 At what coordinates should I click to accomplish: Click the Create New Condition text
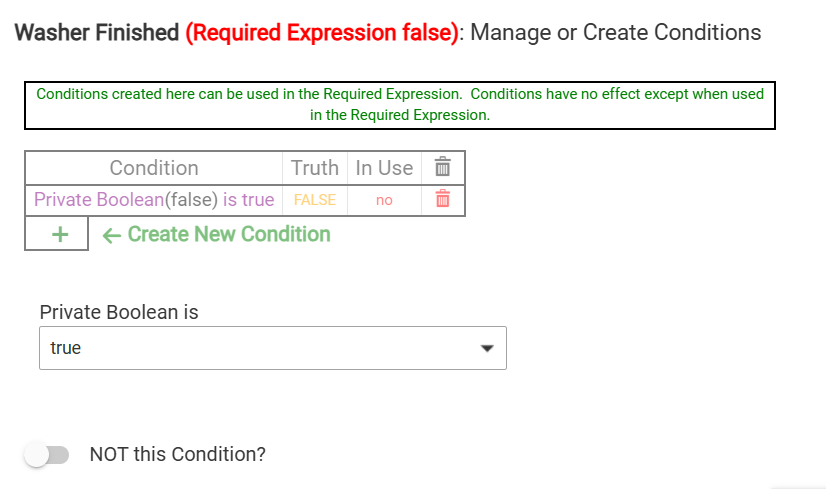[x=229, y=234]
